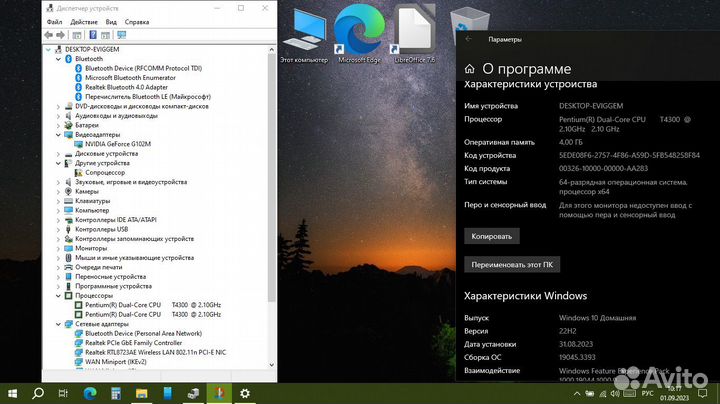Open the Файл menu
This screenshot has width=720, height=404.
pos(54,22)
